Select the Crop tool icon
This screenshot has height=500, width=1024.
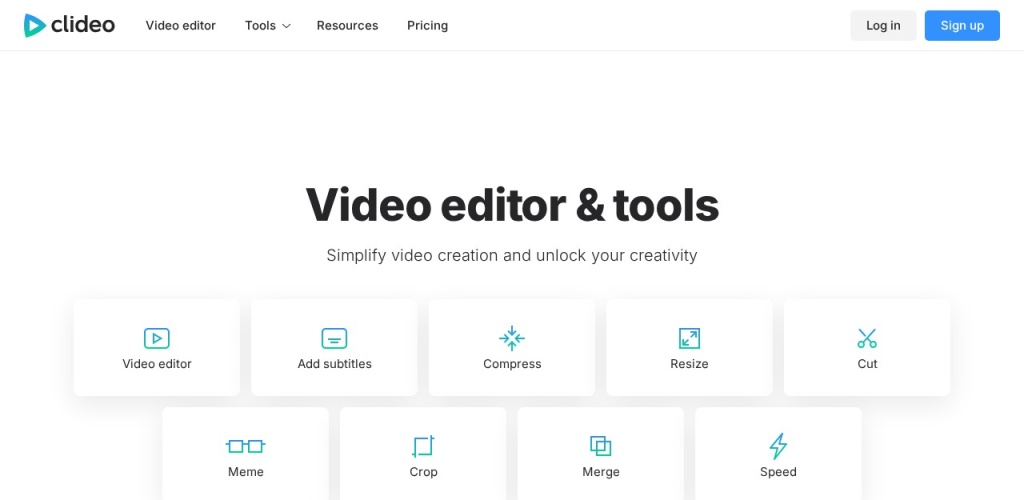pos(423,446)
